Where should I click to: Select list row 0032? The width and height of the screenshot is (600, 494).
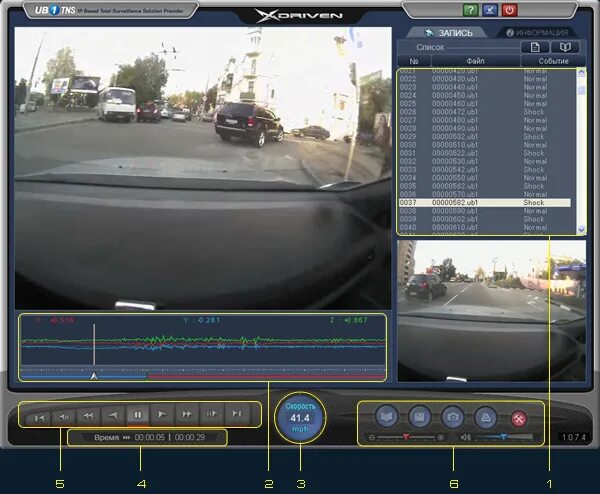(485, 161)
